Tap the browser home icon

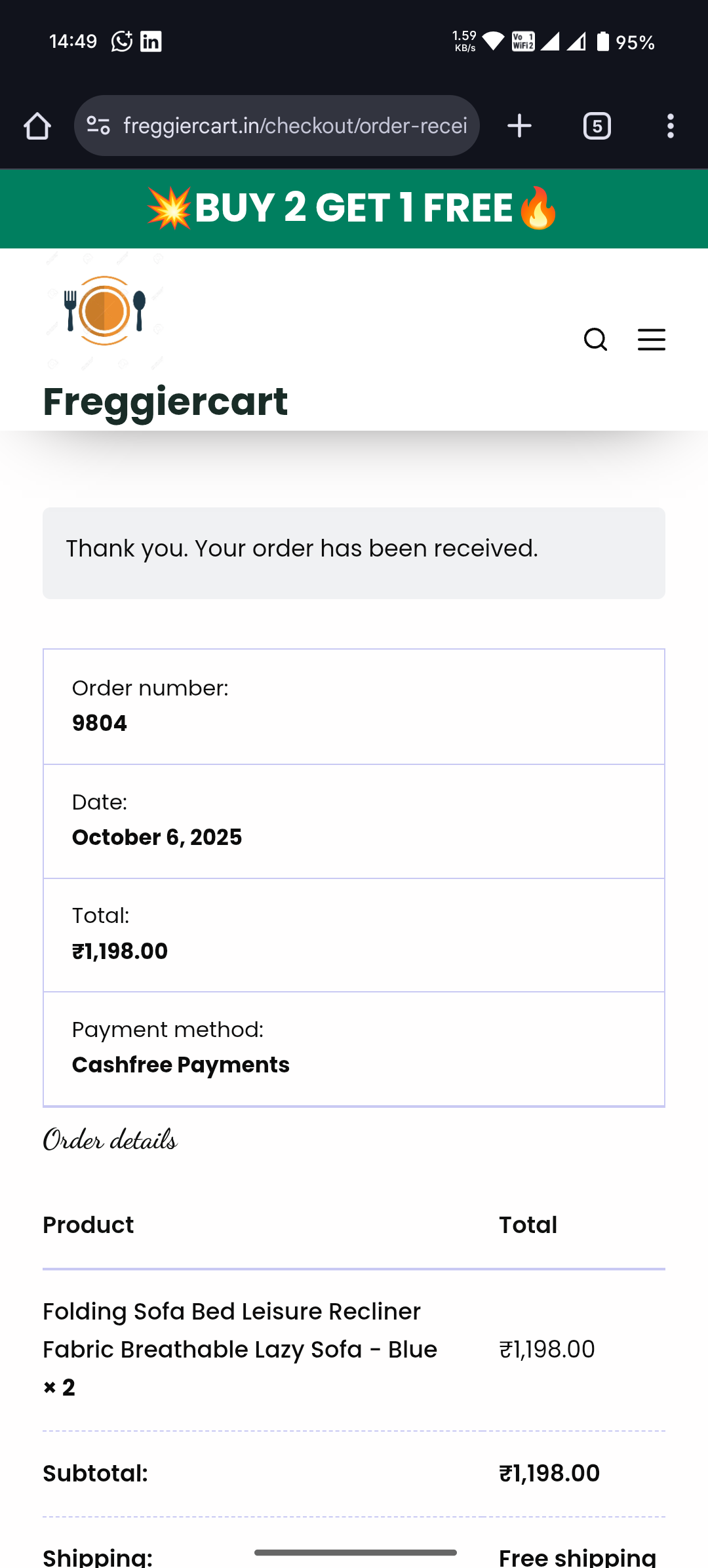click(37, 126)
